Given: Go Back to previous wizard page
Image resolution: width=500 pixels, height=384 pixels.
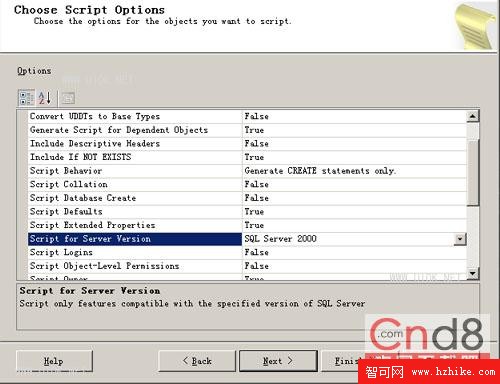Looking at the screenshot, I should [x=197, y=361].
